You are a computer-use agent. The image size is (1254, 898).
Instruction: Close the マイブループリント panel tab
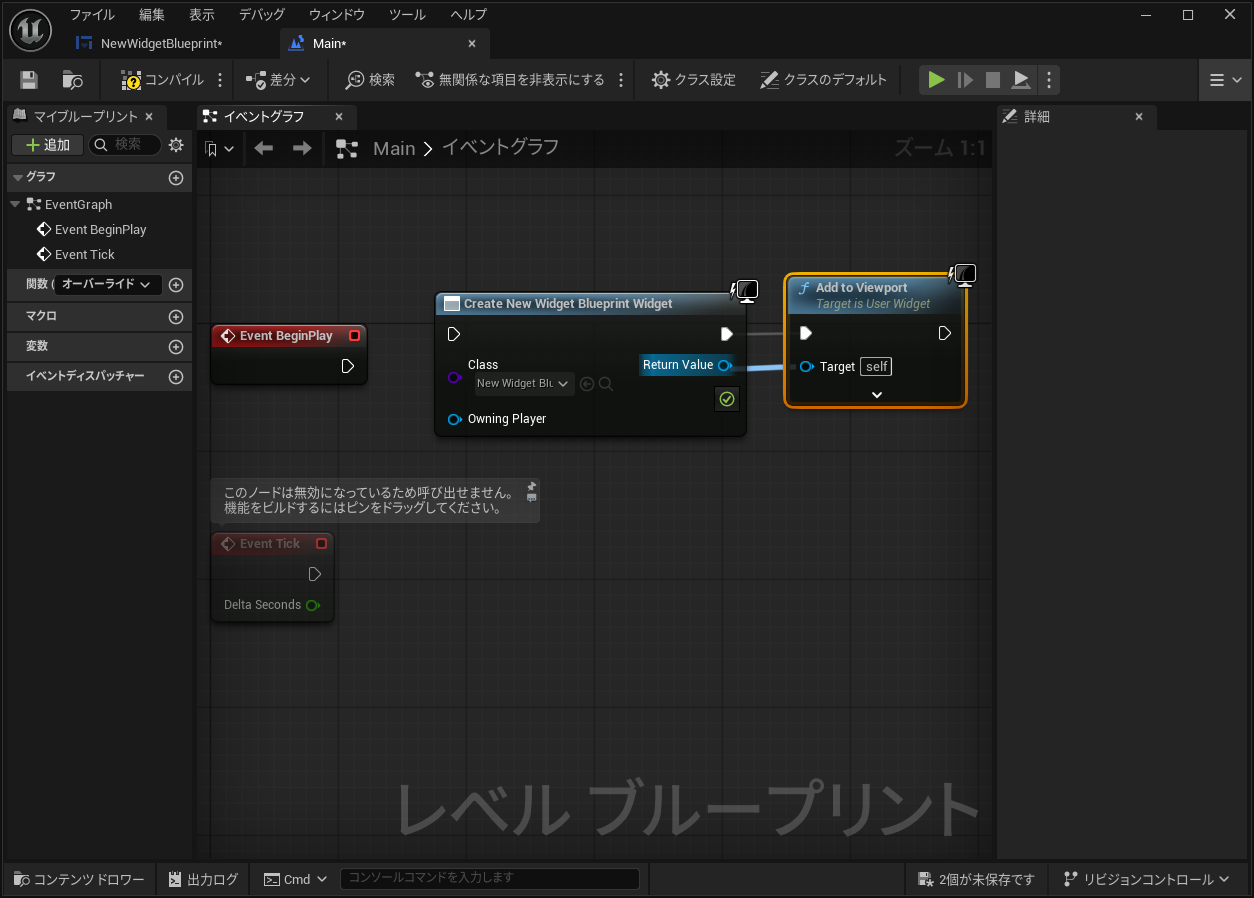coord(149,117)
